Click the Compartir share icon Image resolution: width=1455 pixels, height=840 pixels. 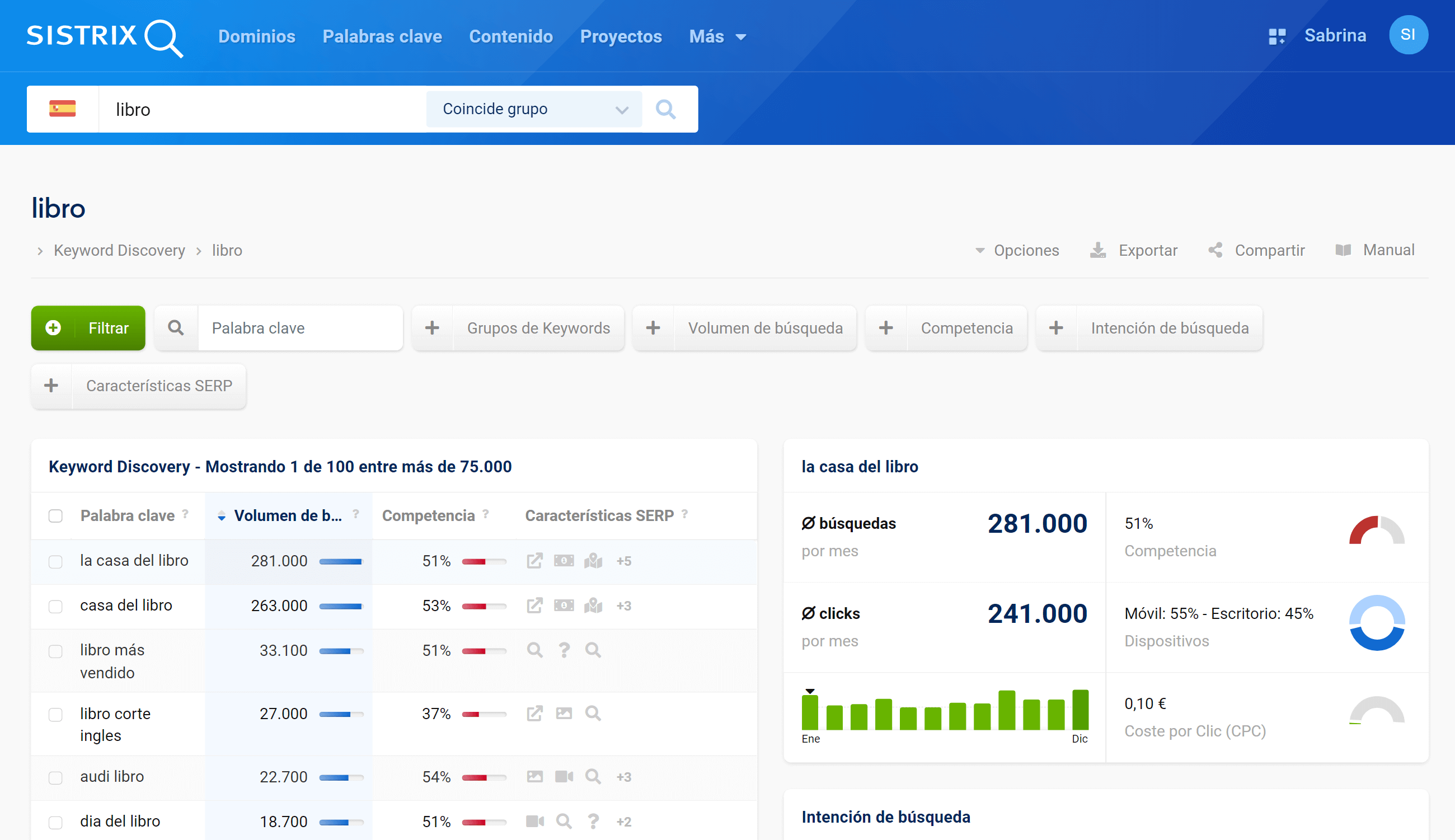pos(1215,250)
